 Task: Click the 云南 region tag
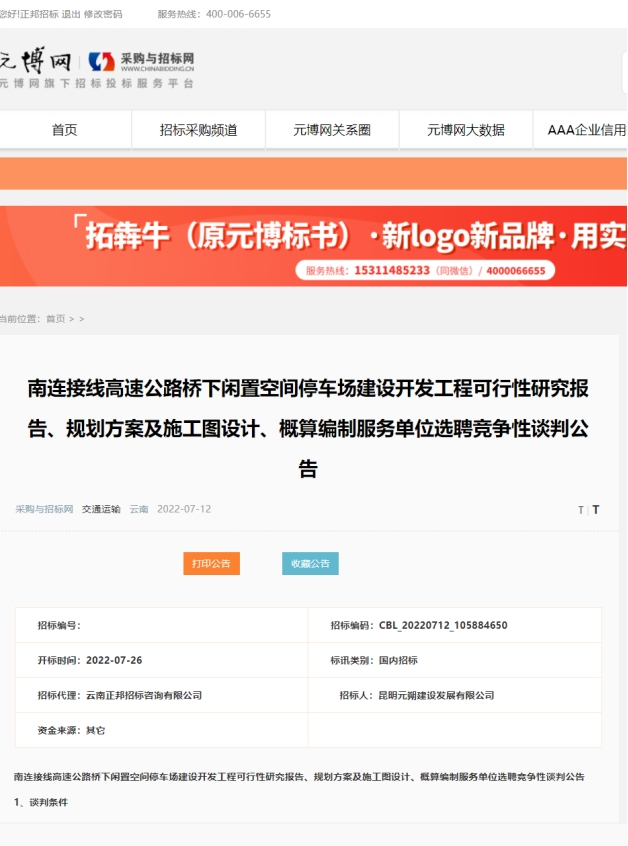point(139,509)
